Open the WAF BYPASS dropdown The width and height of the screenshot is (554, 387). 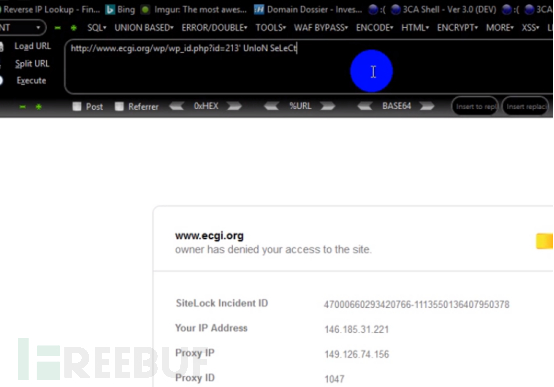click(321, 28)
